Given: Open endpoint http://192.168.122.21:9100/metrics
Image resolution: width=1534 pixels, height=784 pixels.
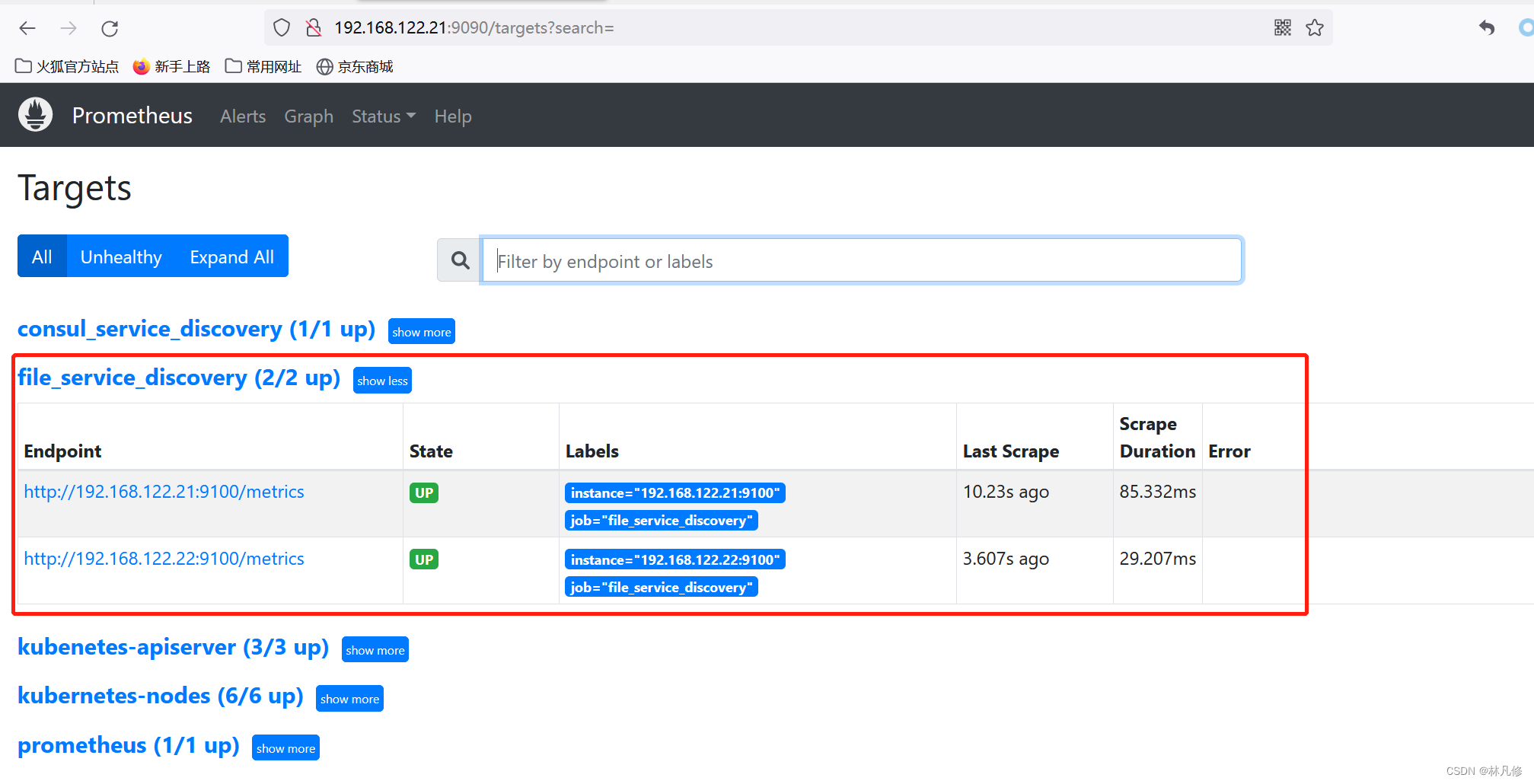Looking at the screenshot, I should [x=164, y=492].
